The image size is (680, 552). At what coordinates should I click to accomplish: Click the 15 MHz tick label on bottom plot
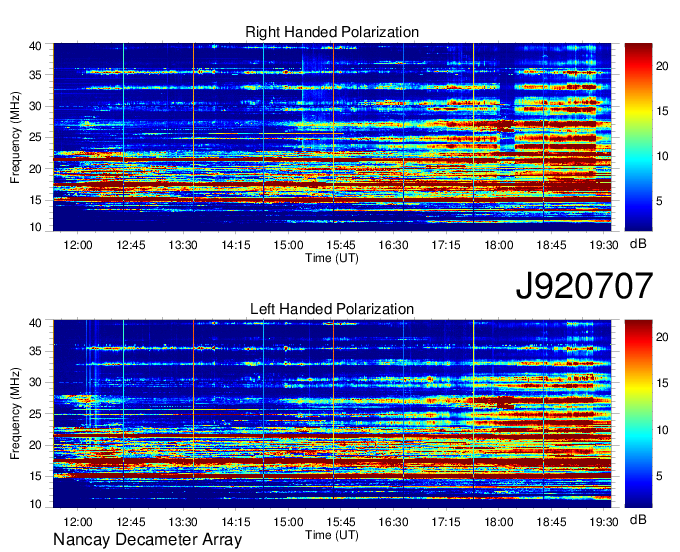35,476
